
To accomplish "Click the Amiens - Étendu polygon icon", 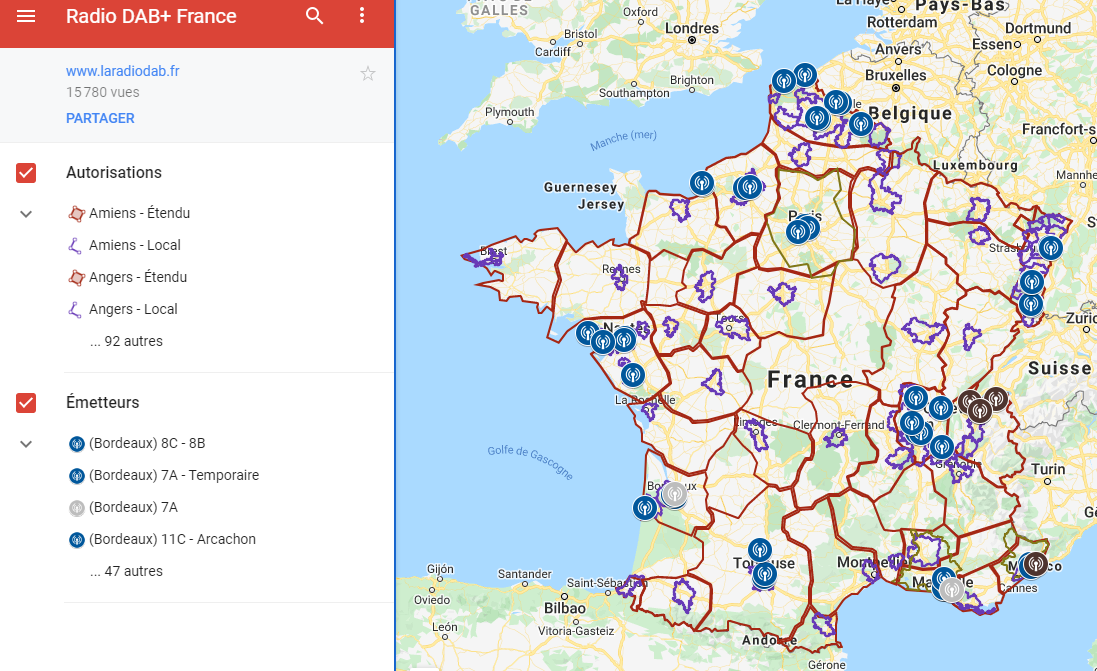I will pos(76,213).
